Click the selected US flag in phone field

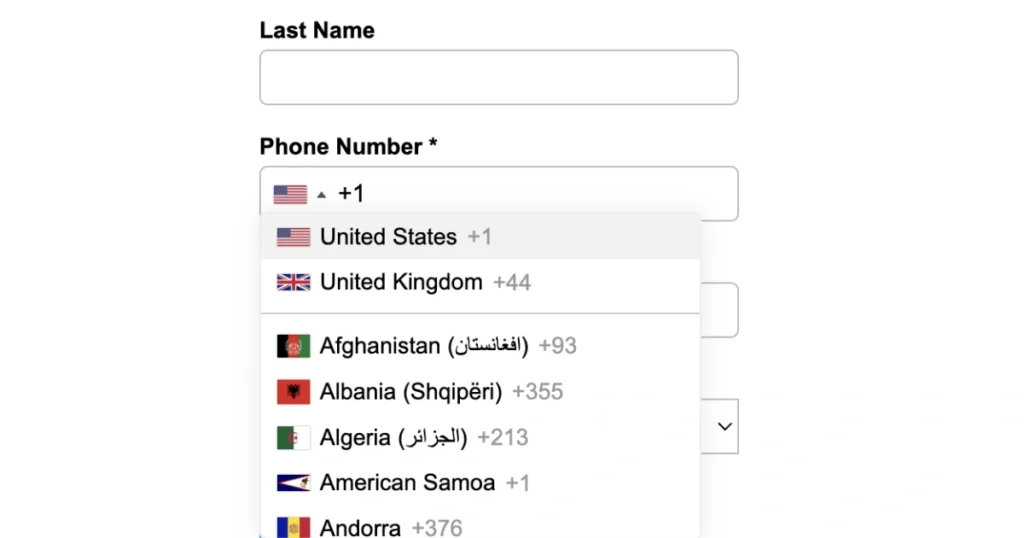[290, 194]
